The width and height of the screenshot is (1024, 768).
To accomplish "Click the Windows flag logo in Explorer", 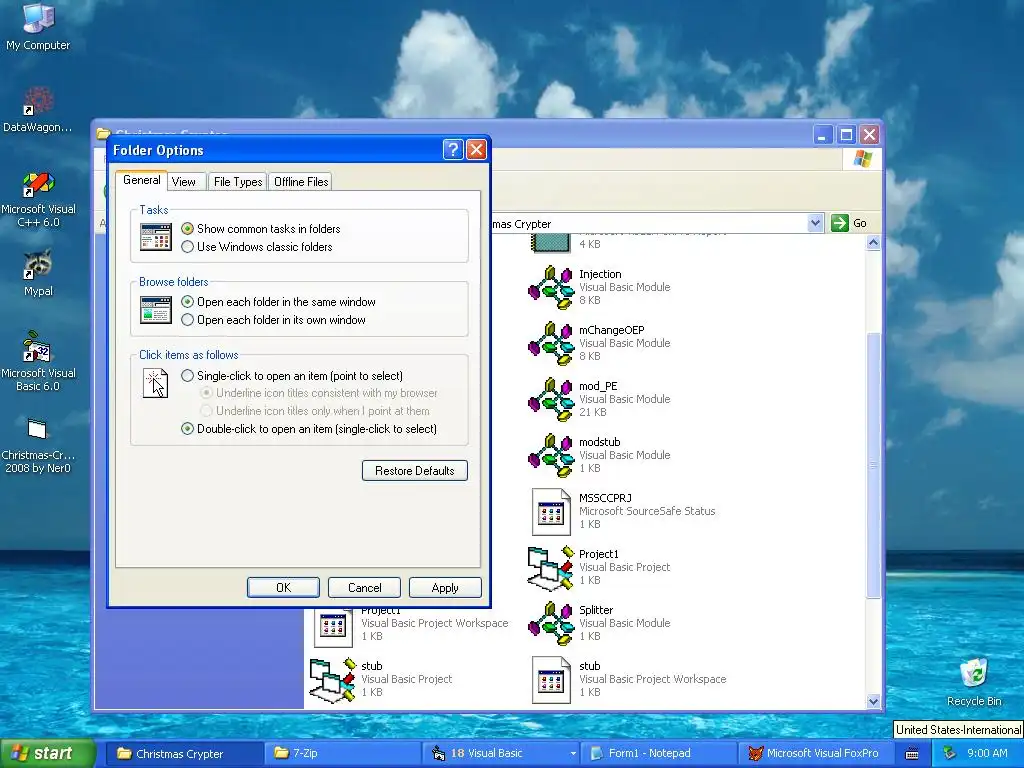I will 862,159.
